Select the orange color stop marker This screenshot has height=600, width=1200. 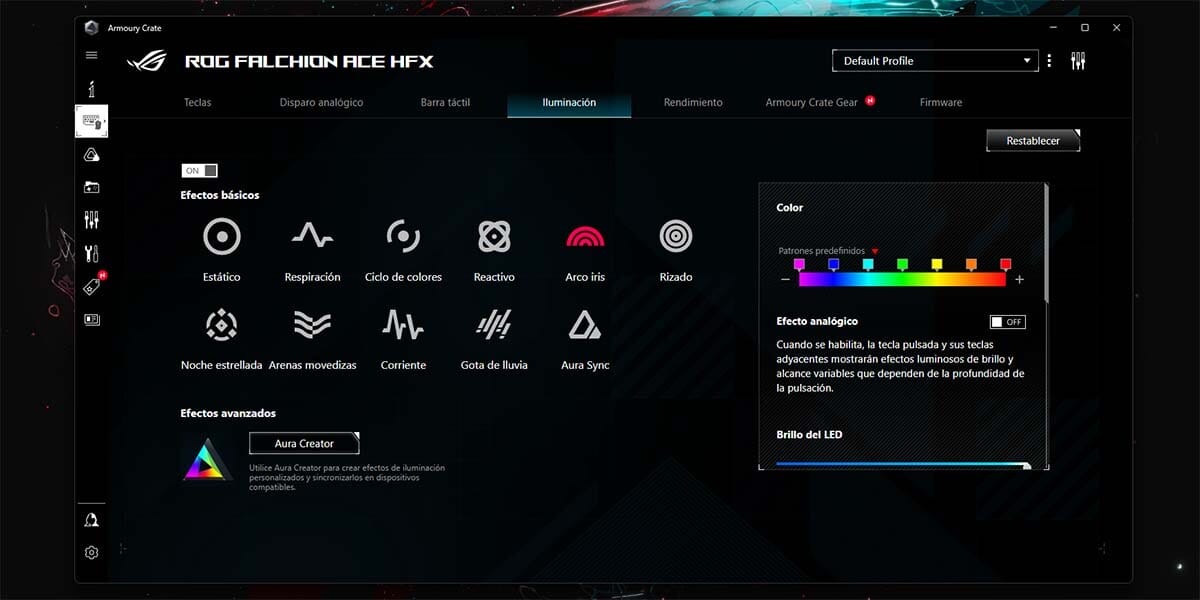click(x=971, y=265)
